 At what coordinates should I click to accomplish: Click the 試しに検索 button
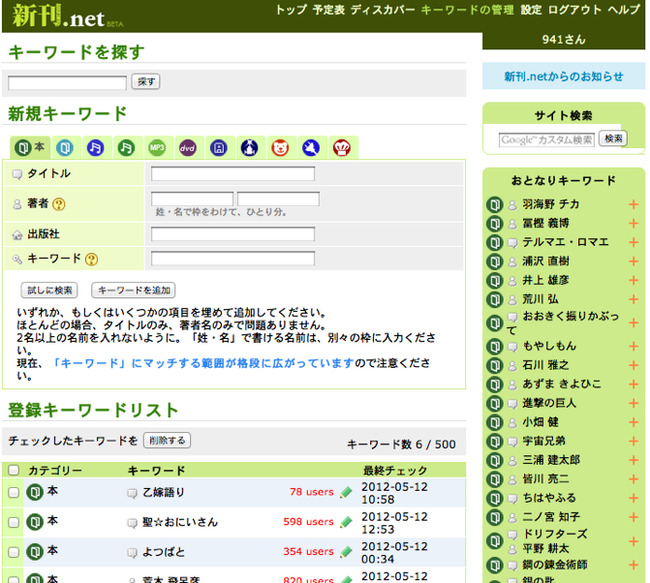pos(49,290)
